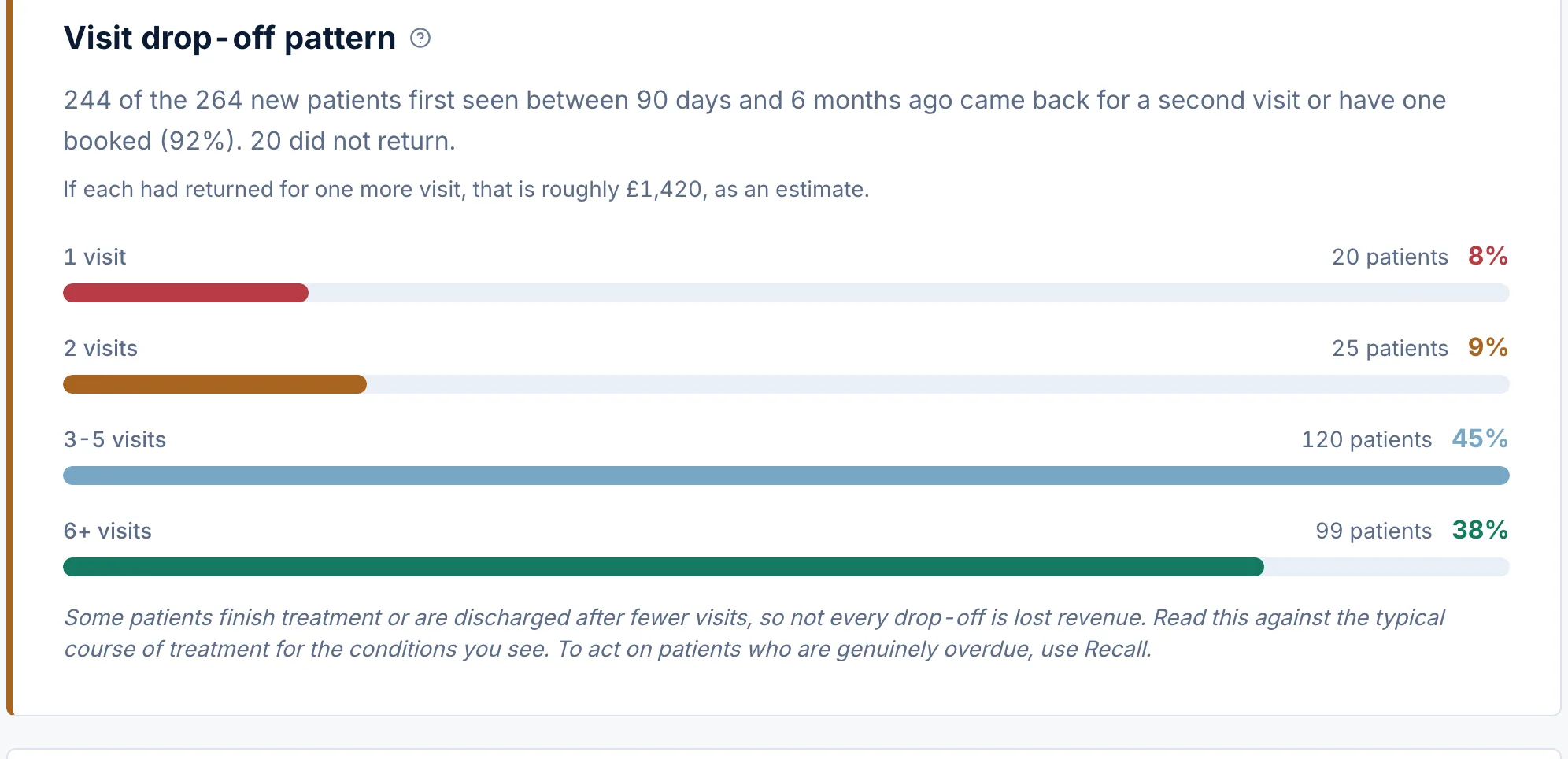Select the blue 3-5 visits bar
Screen dimensions: 1568x759
pyautogui.click(x=786, y=476)
